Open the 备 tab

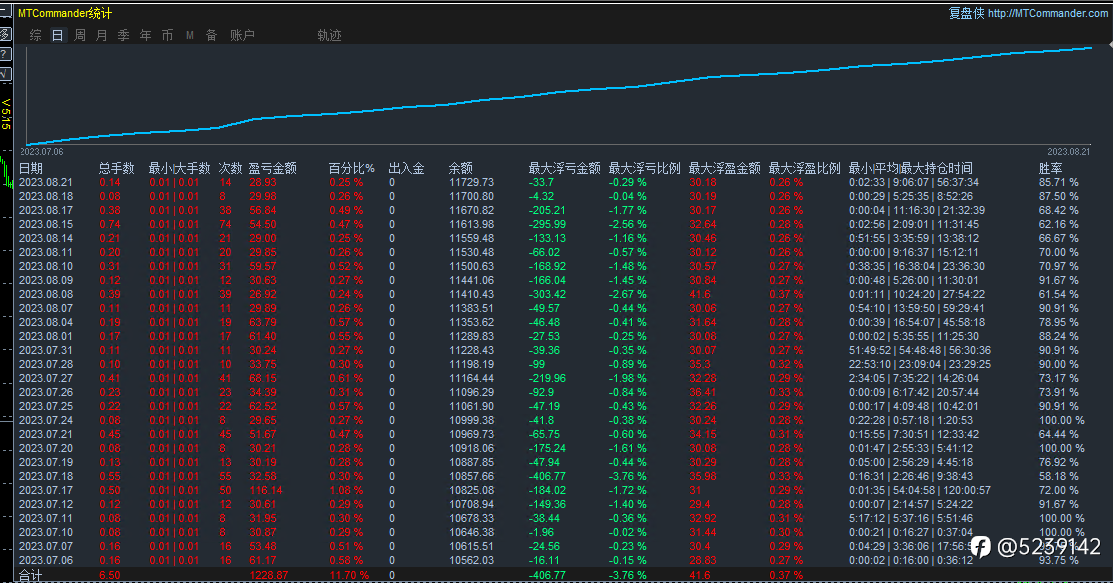coord(212,35)
